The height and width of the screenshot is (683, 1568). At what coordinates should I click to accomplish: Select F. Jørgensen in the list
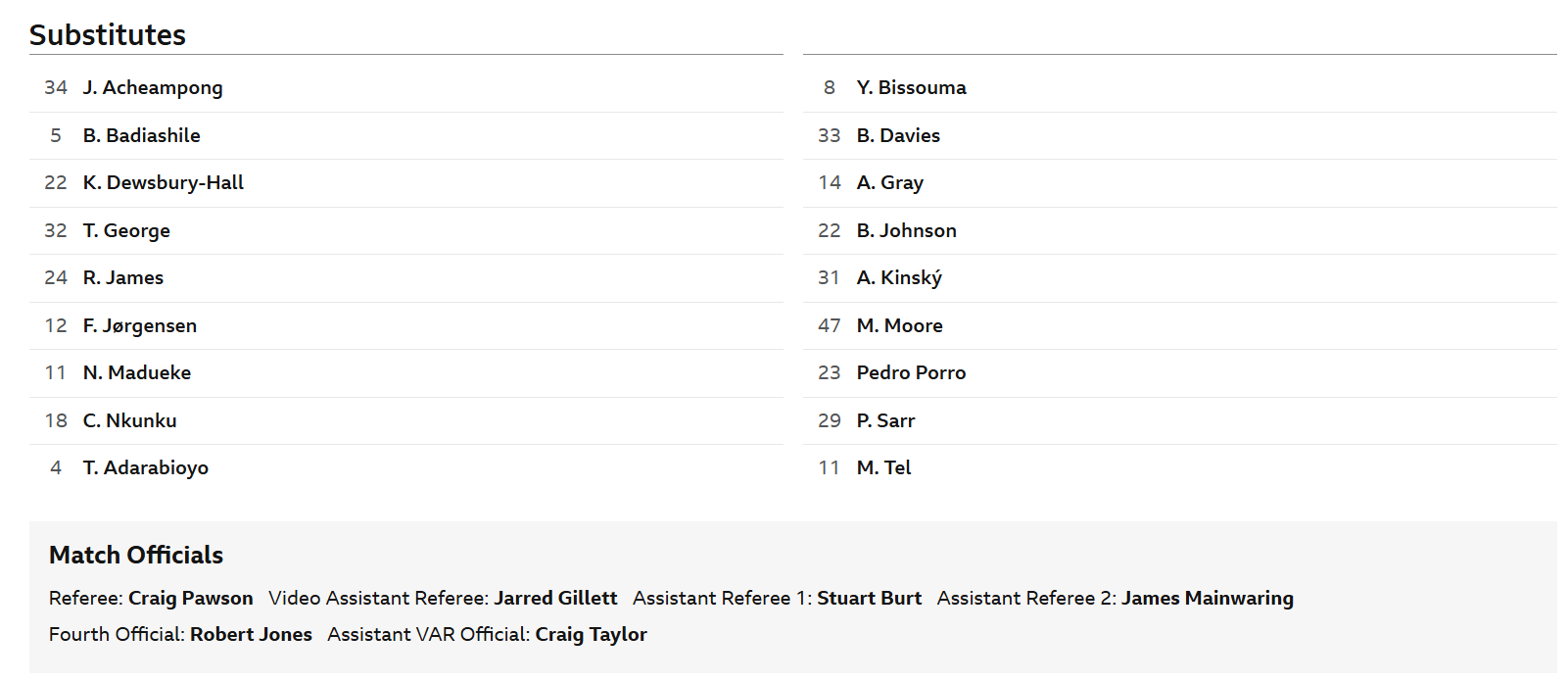click(x=140, y=325)
